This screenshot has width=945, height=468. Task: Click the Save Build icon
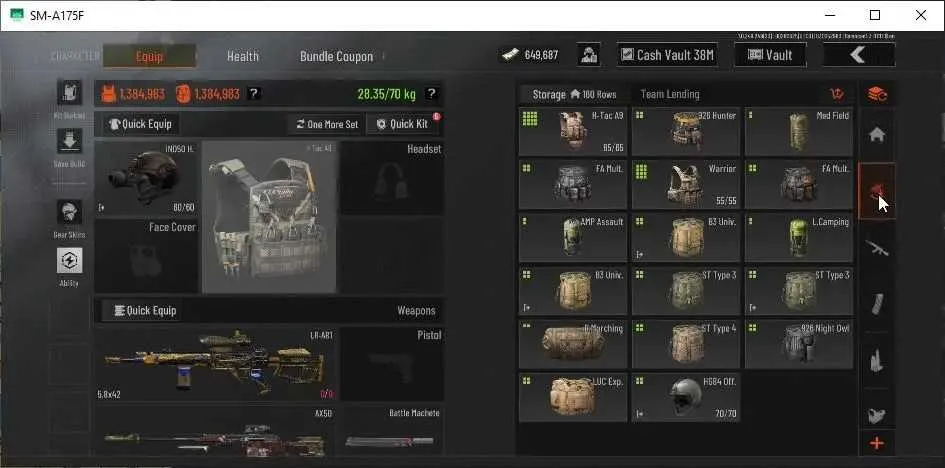69,141
